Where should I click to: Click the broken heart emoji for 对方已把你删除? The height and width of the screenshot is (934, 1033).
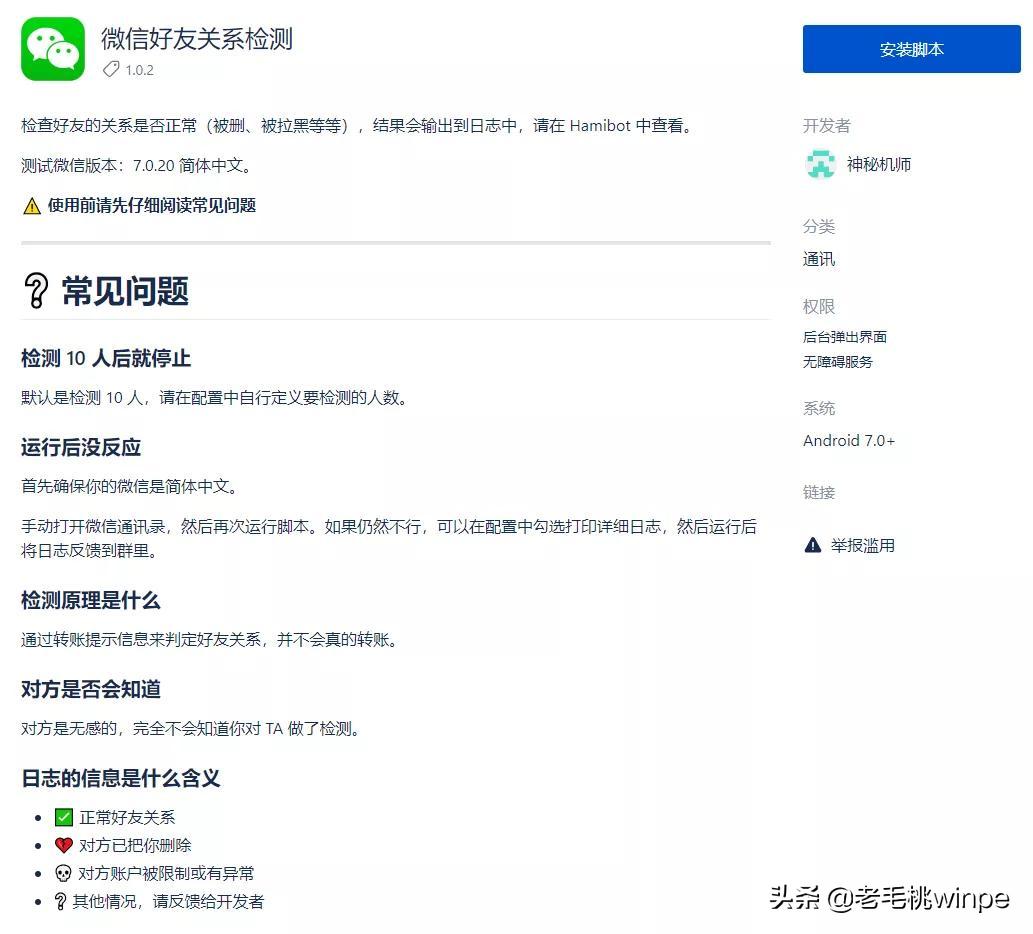click(x=62, y=844)
